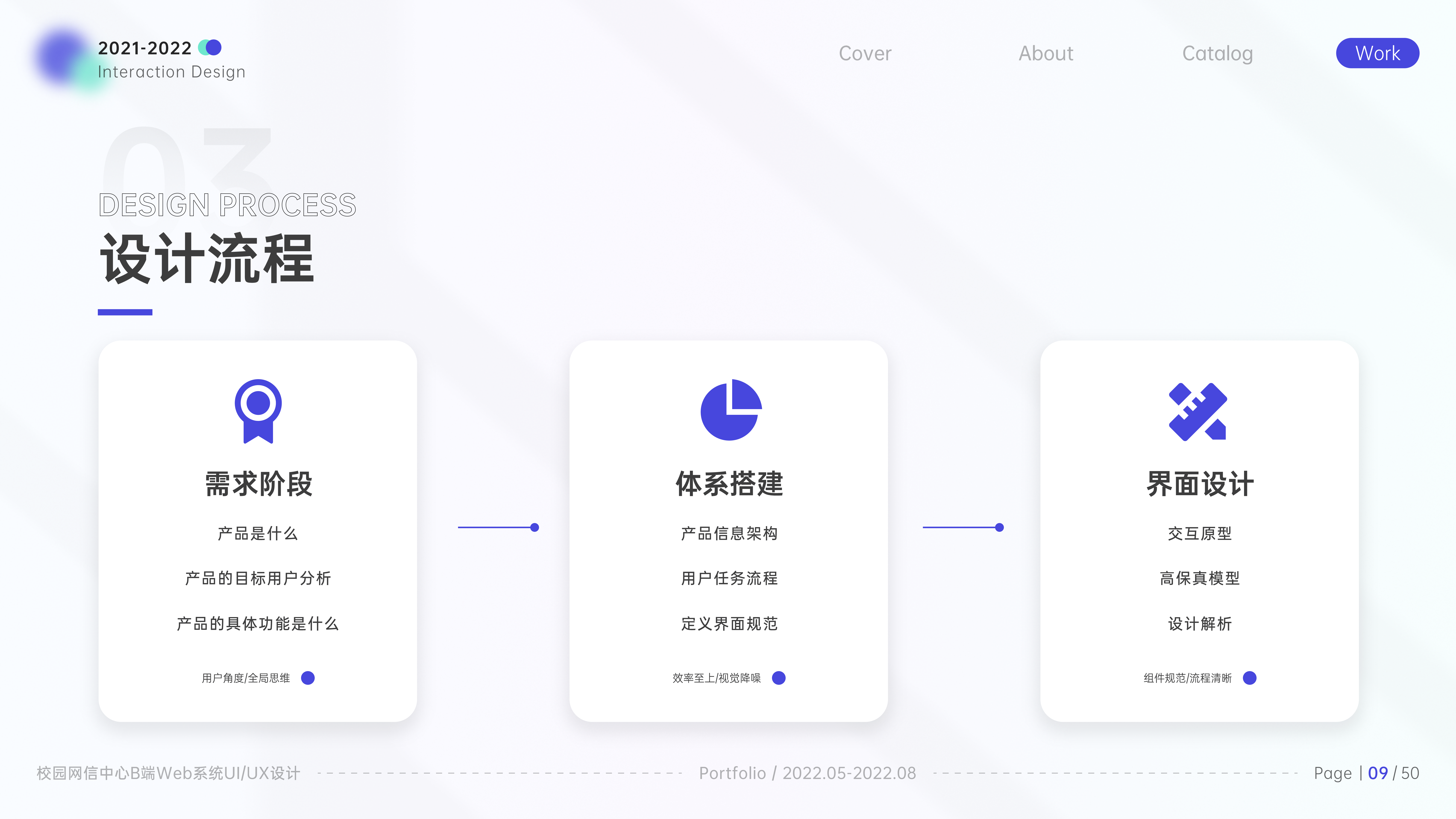The image size is (1456, 819).
Task: Click the 效率至上/视觉降噪 tag text
Action: [717, 678]
